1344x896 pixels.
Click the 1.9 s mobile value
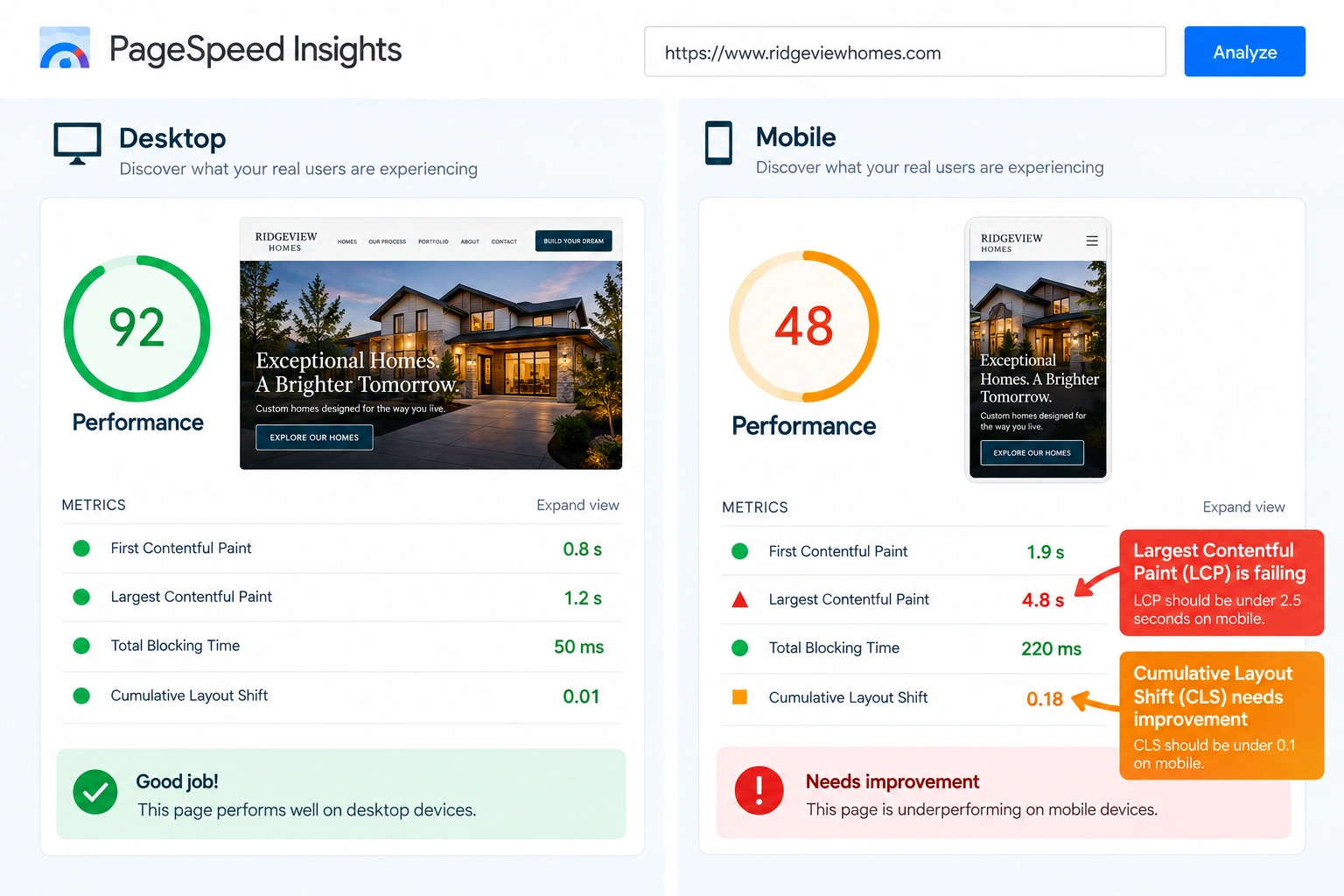pos(1045,552)
